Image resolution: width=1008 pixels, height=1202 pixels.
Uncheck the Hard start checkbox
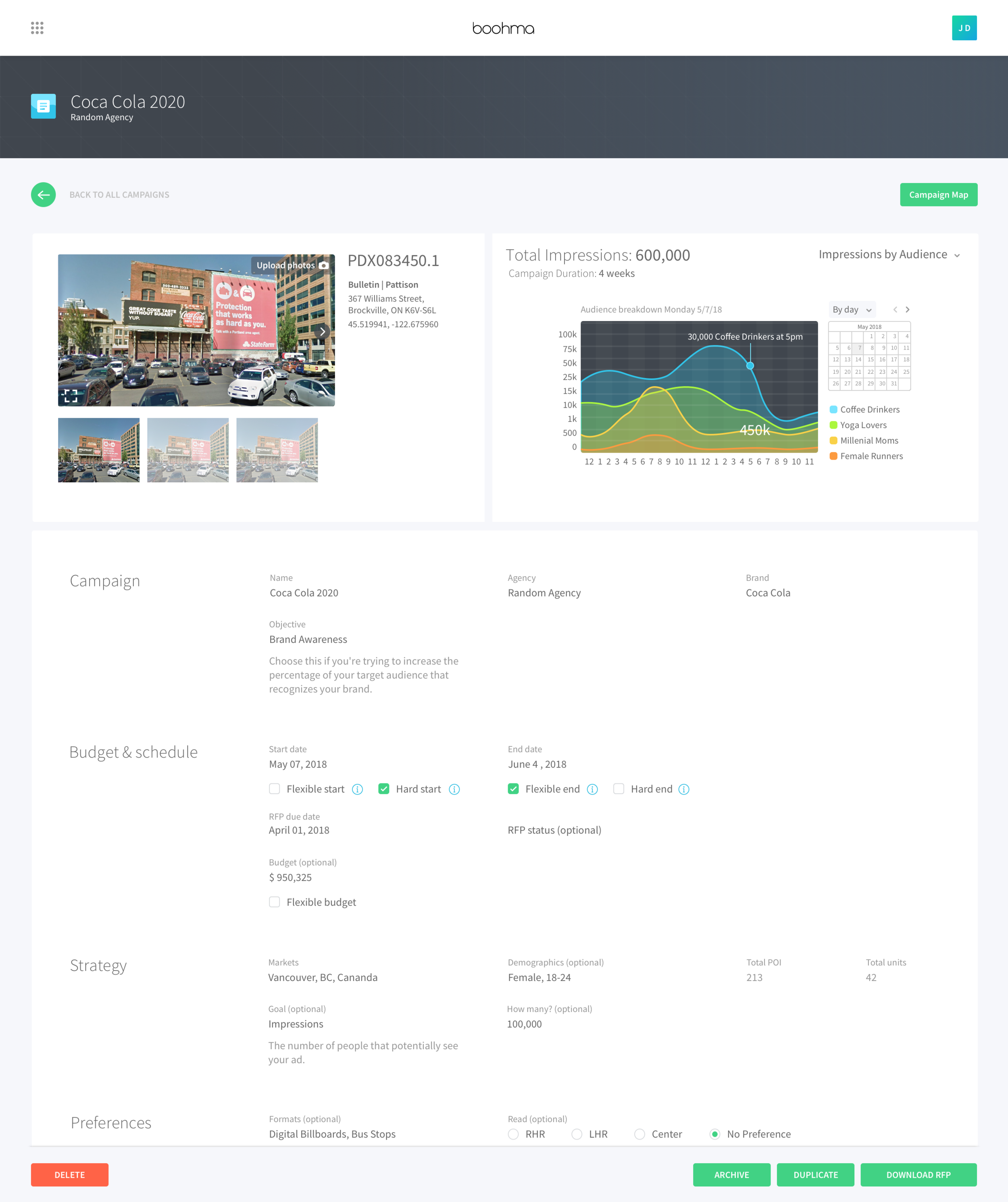pyautogui.click(x=384, y=789)
